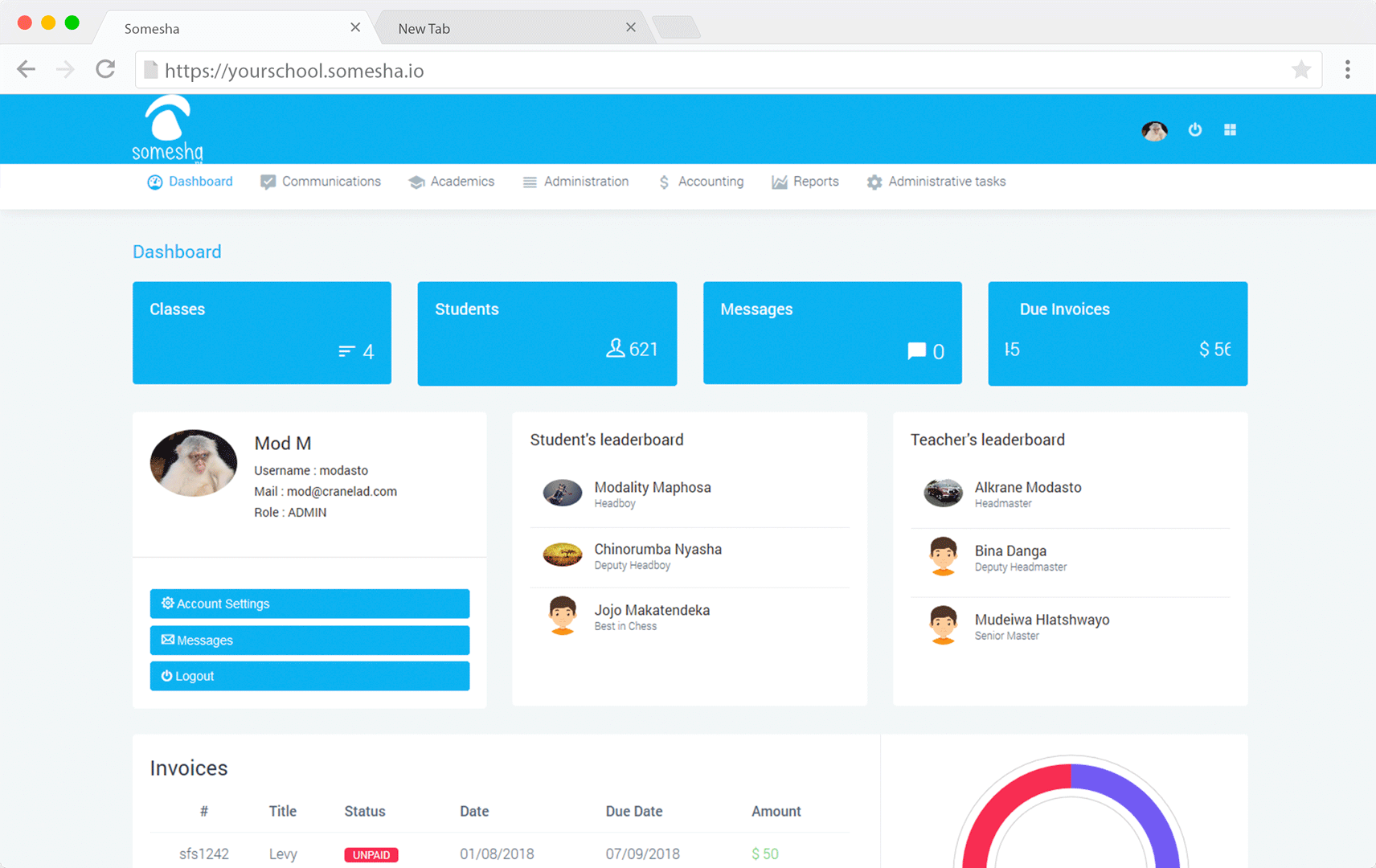Click the list icon on Classes card

point(346,351)
